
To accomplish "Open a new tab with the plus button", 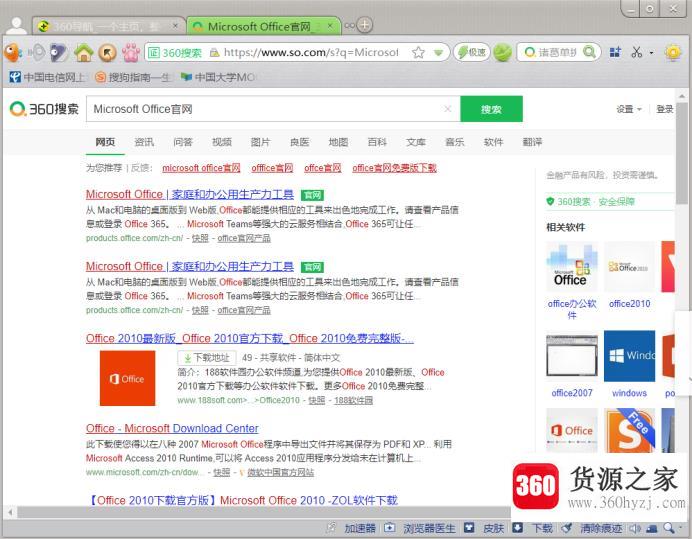I will (x=364, y=25).
